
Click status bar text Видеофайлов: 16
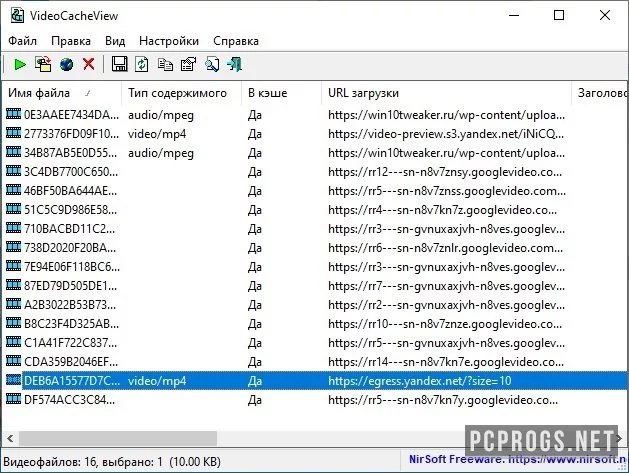(x=51, y=462)
